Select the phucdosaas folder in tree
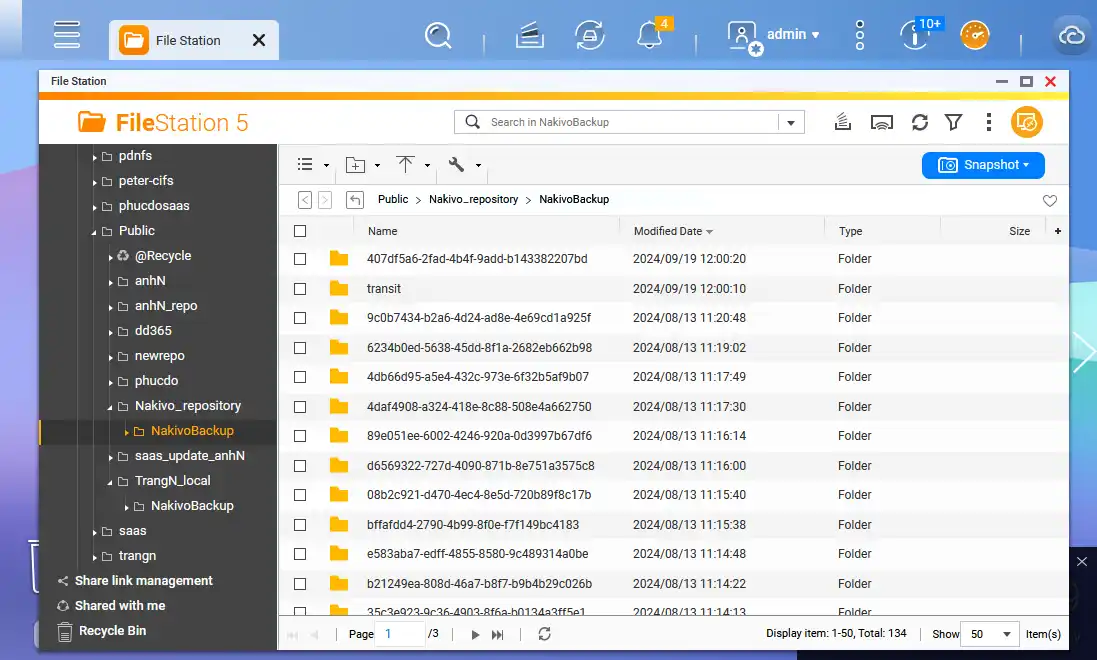Screen dimensions: 1097x660 [x=154, y=206]
